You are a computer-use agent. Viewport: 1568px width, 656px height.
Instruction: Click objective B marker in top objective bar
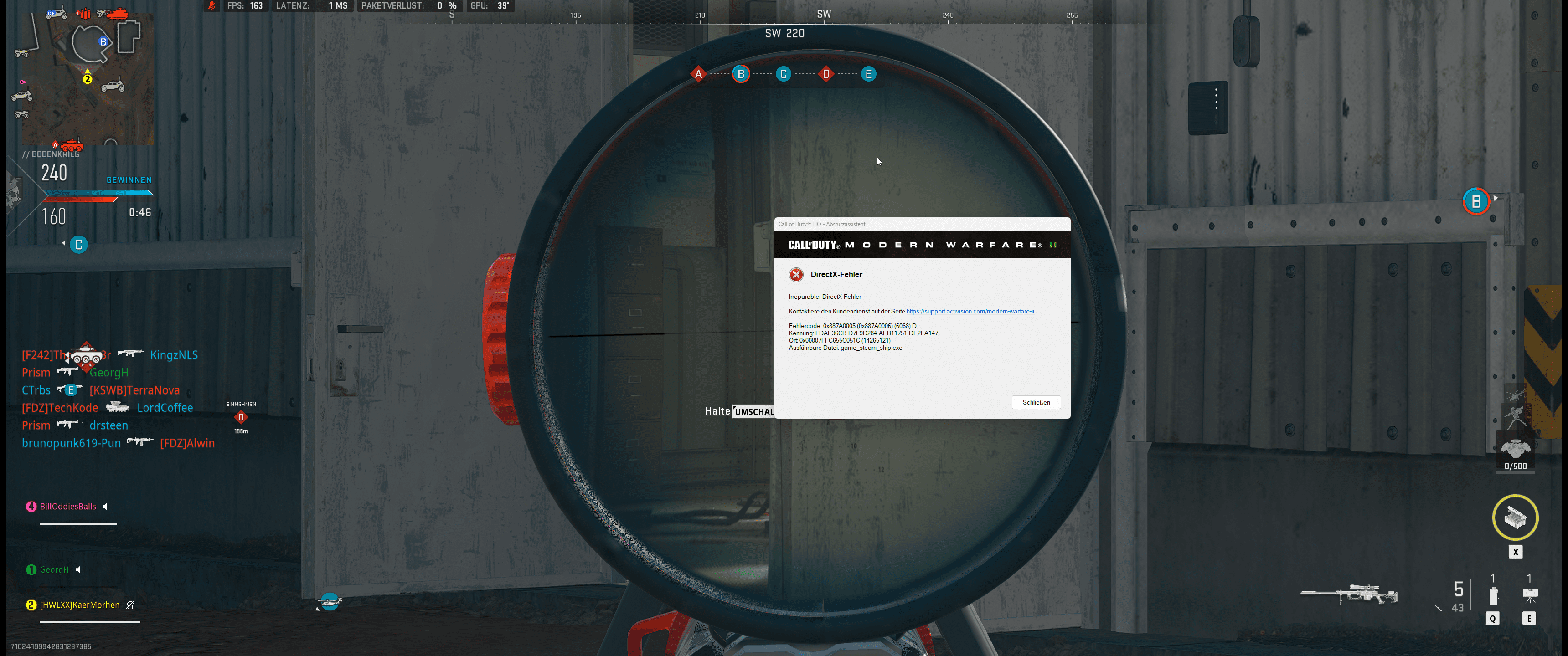(741, 74)
